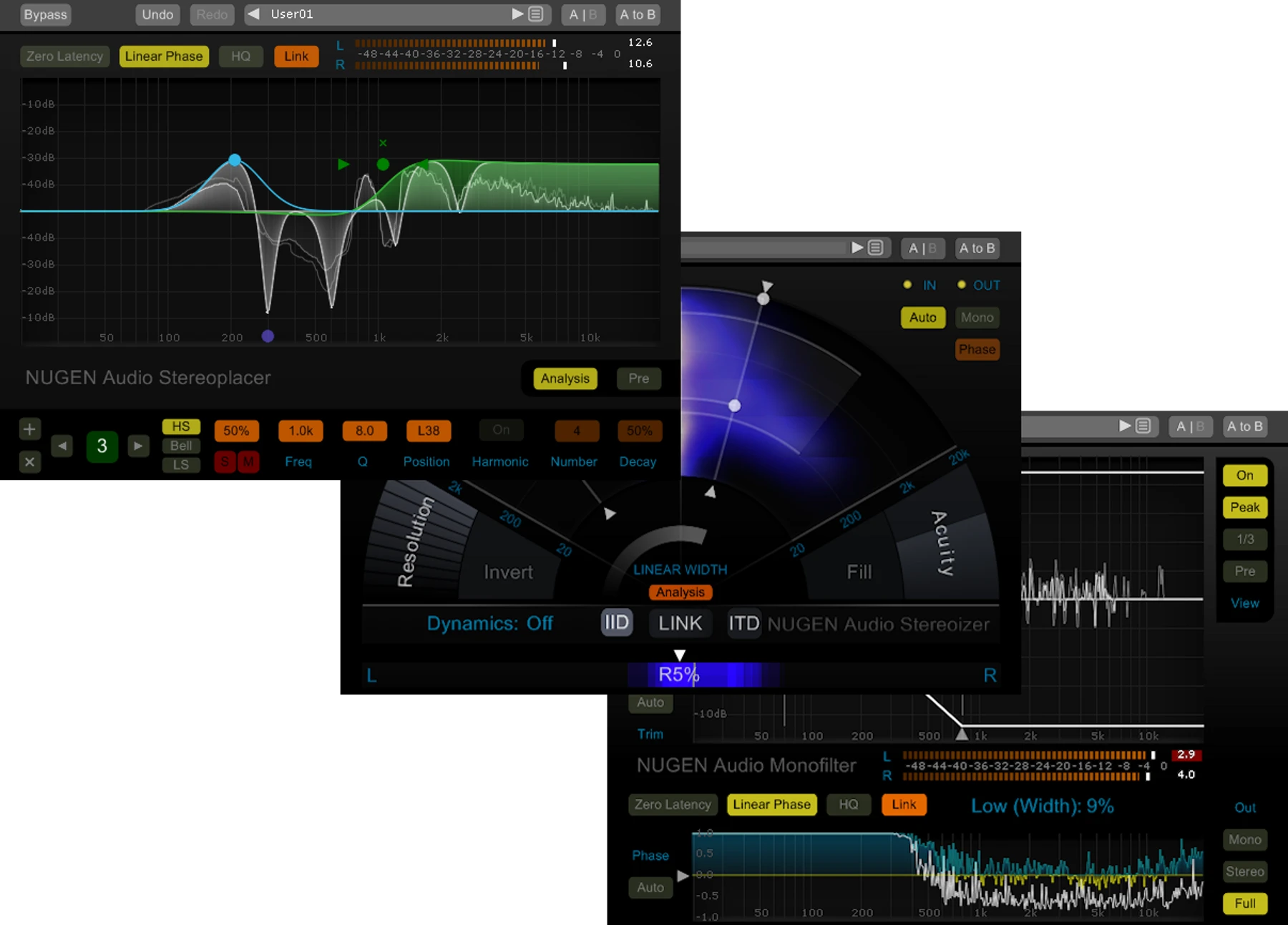
Task: Click the Undo button in Stereoplacer
Action: point(157,14)
